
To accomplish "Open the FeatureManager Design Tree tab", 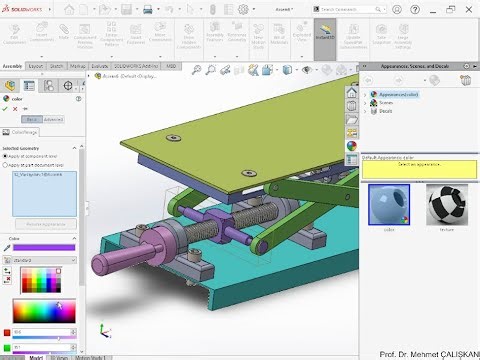I will tap(10, 86).
